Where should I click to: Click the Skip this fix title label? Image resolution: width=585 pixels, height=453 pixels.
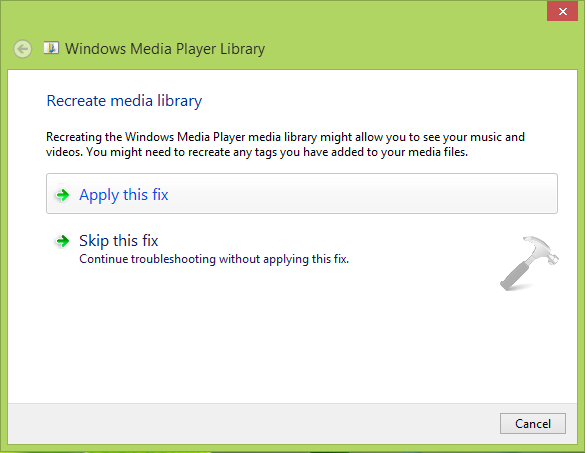(x=119, y=241)
